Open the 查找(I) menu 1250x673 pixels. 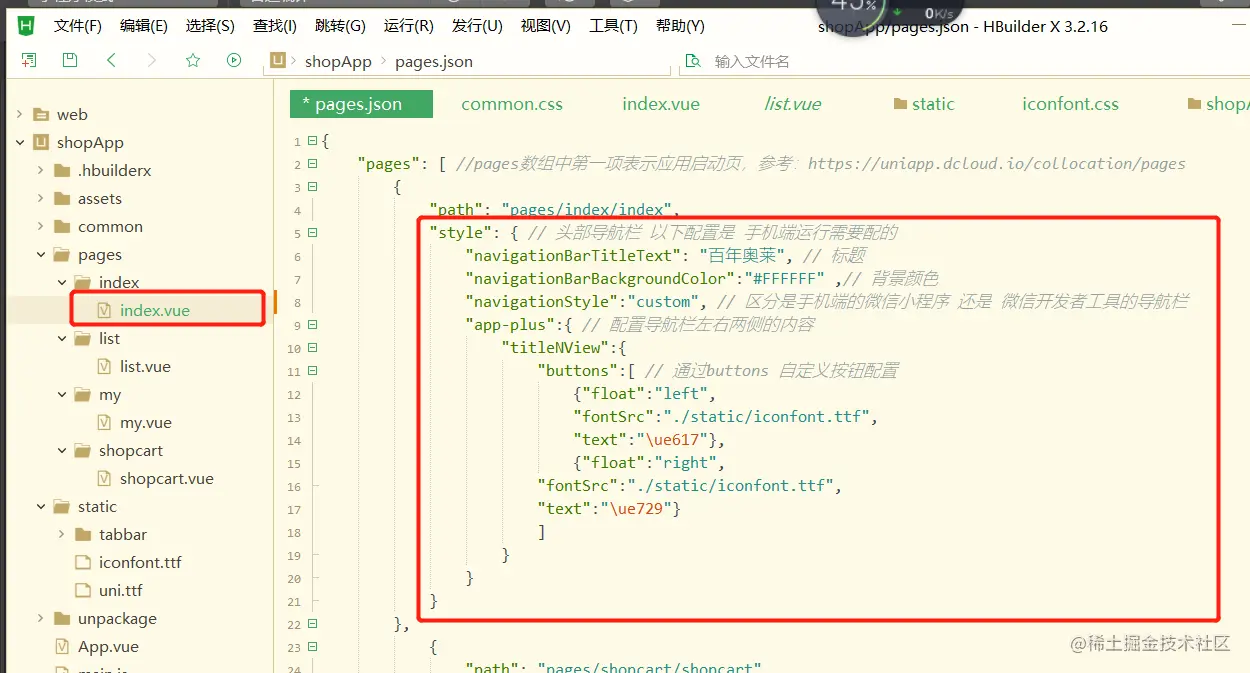coord(275,26)
